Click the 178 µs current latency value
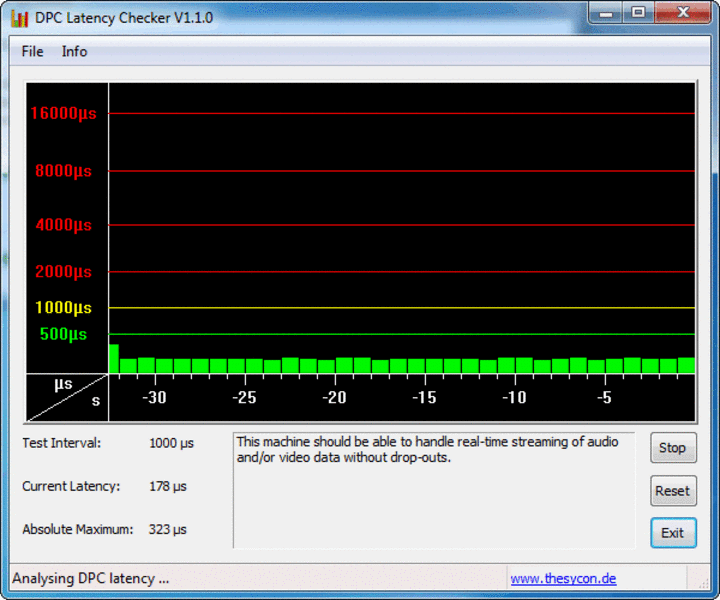Image resolution: width=720 pixels, height=600 pixels. click(168, 486)
